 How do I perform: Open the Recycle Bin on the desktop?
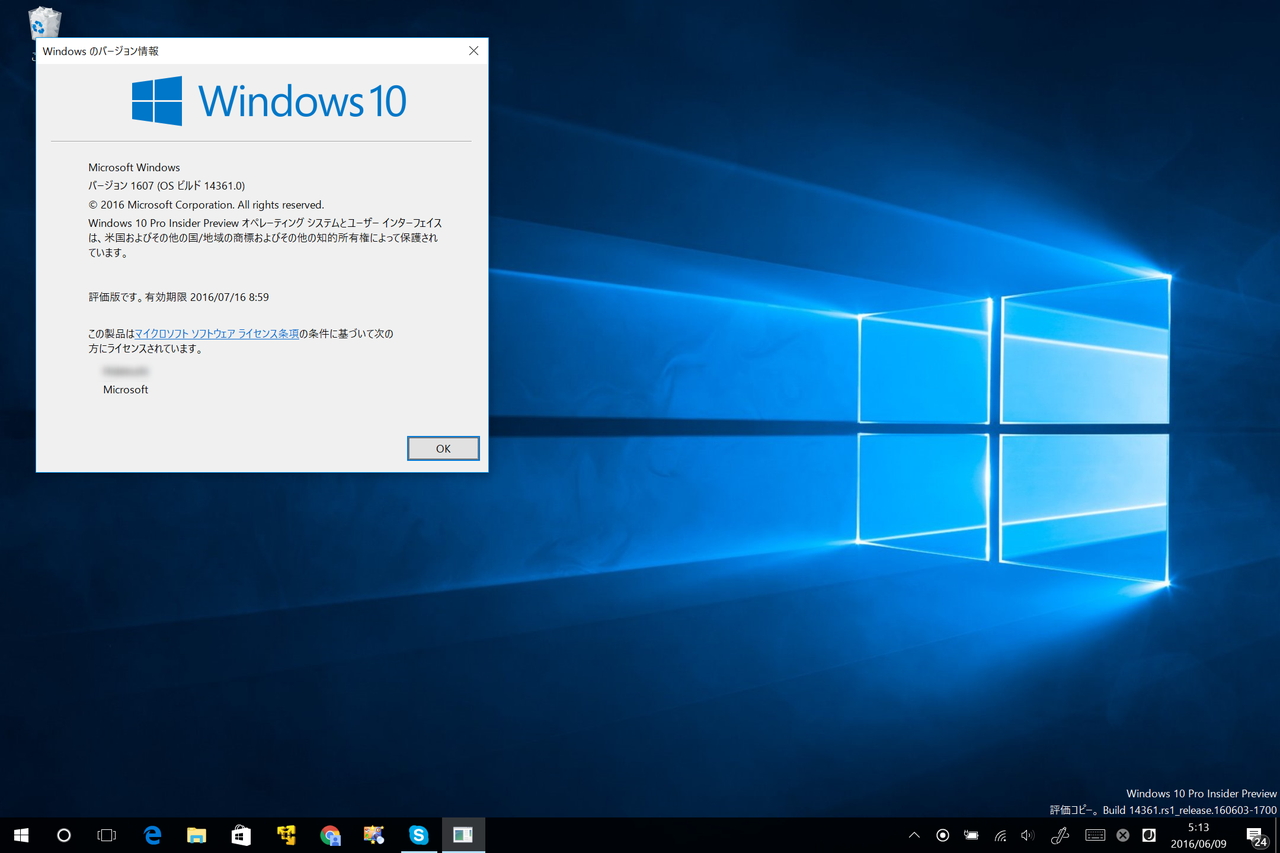pyautogui.click(x=45, y=24)
